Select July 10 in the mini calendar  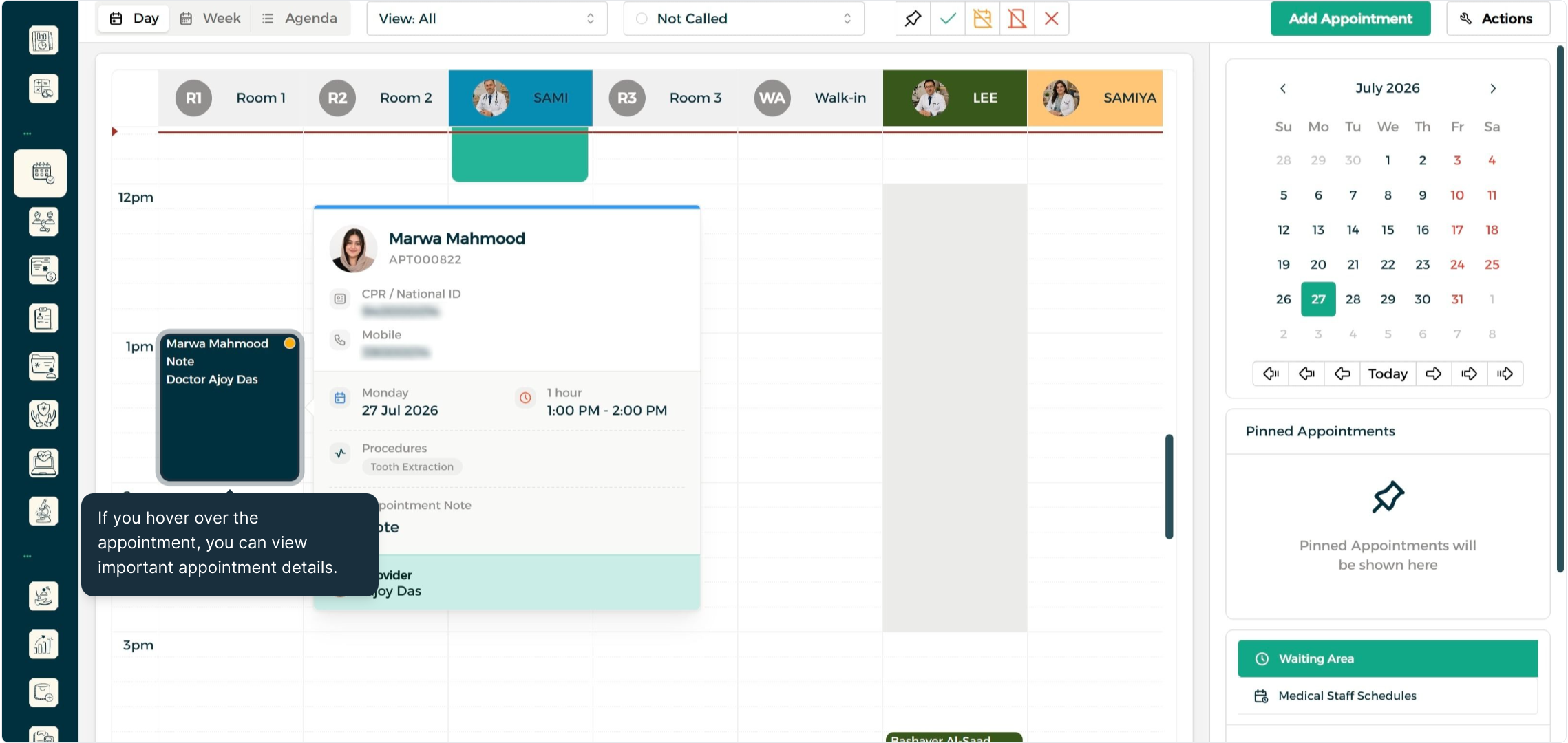pyautogui.click(x=1457, y=195)
